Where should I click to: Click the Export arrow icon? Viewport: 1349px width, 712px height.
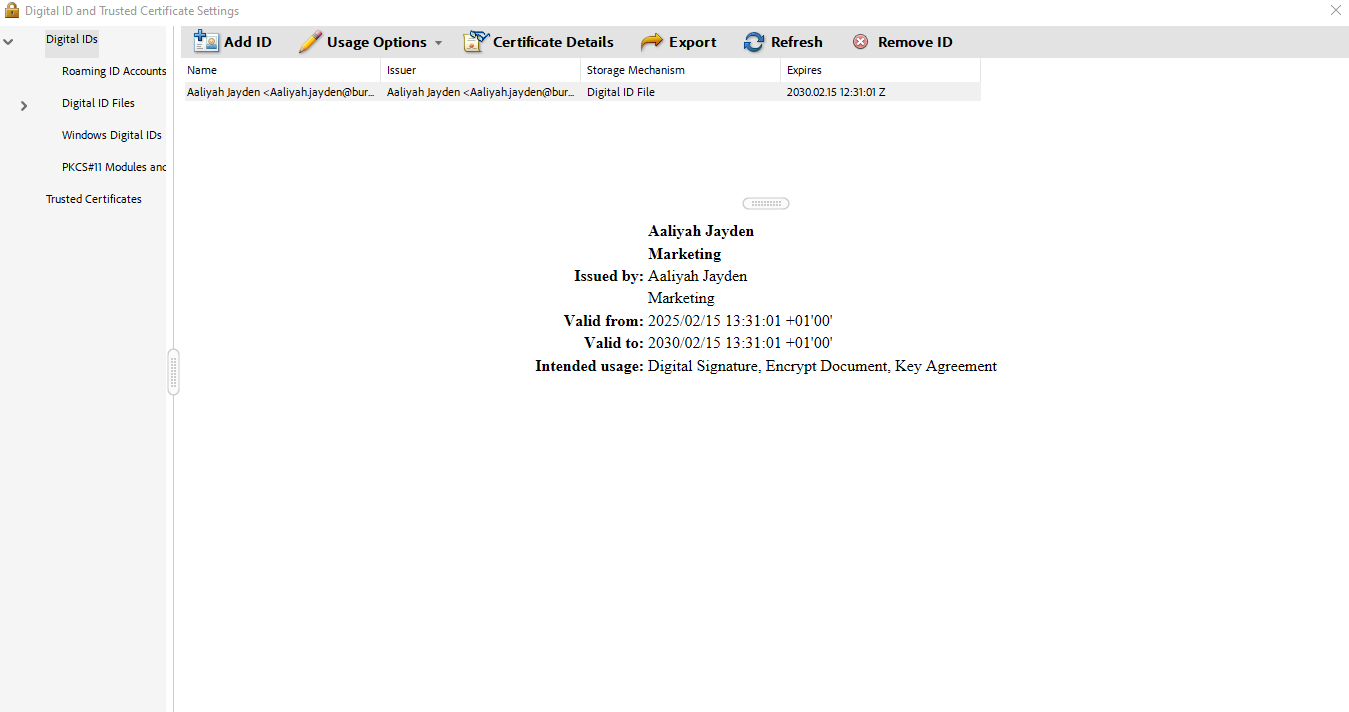click(652, 41)
